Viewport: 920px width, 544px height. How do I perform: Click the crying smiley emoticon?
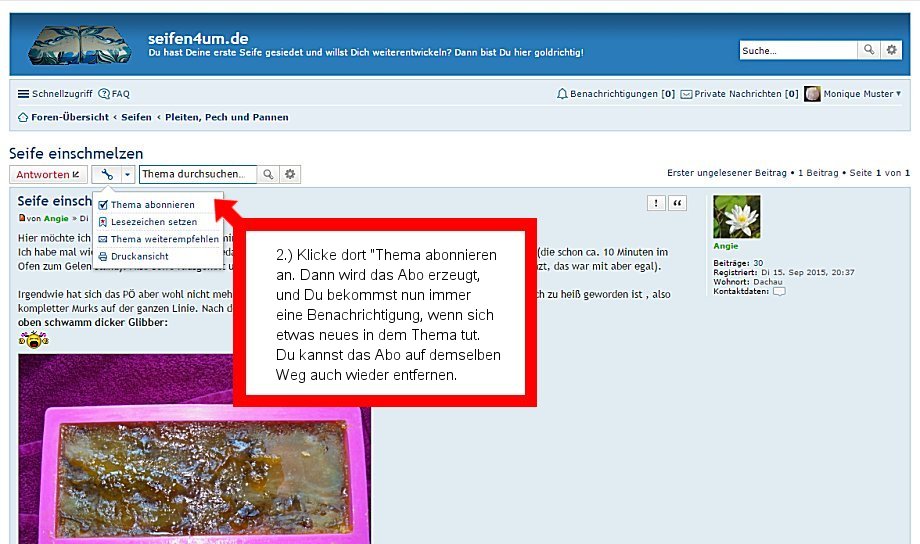coord(33,339)
